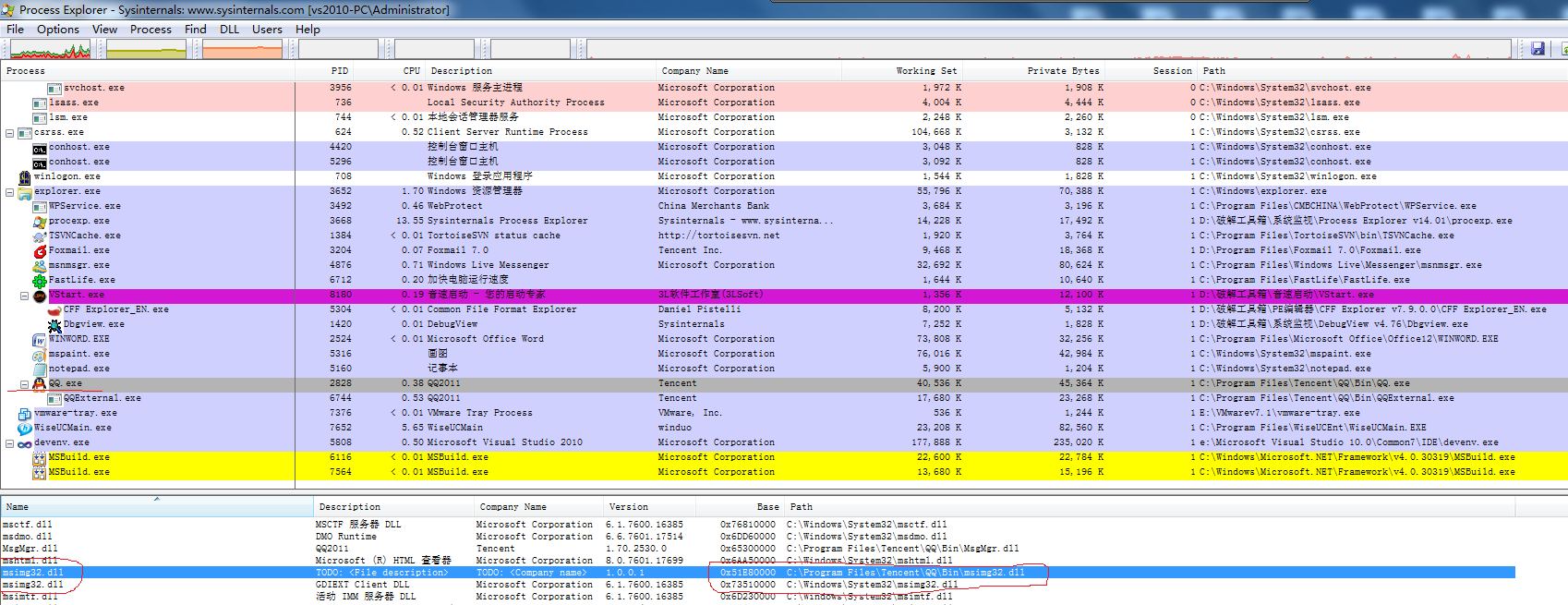The image size is (1568, 605).
Task: Click the Save floppy disk toolbar icon
Action: 1538,48
